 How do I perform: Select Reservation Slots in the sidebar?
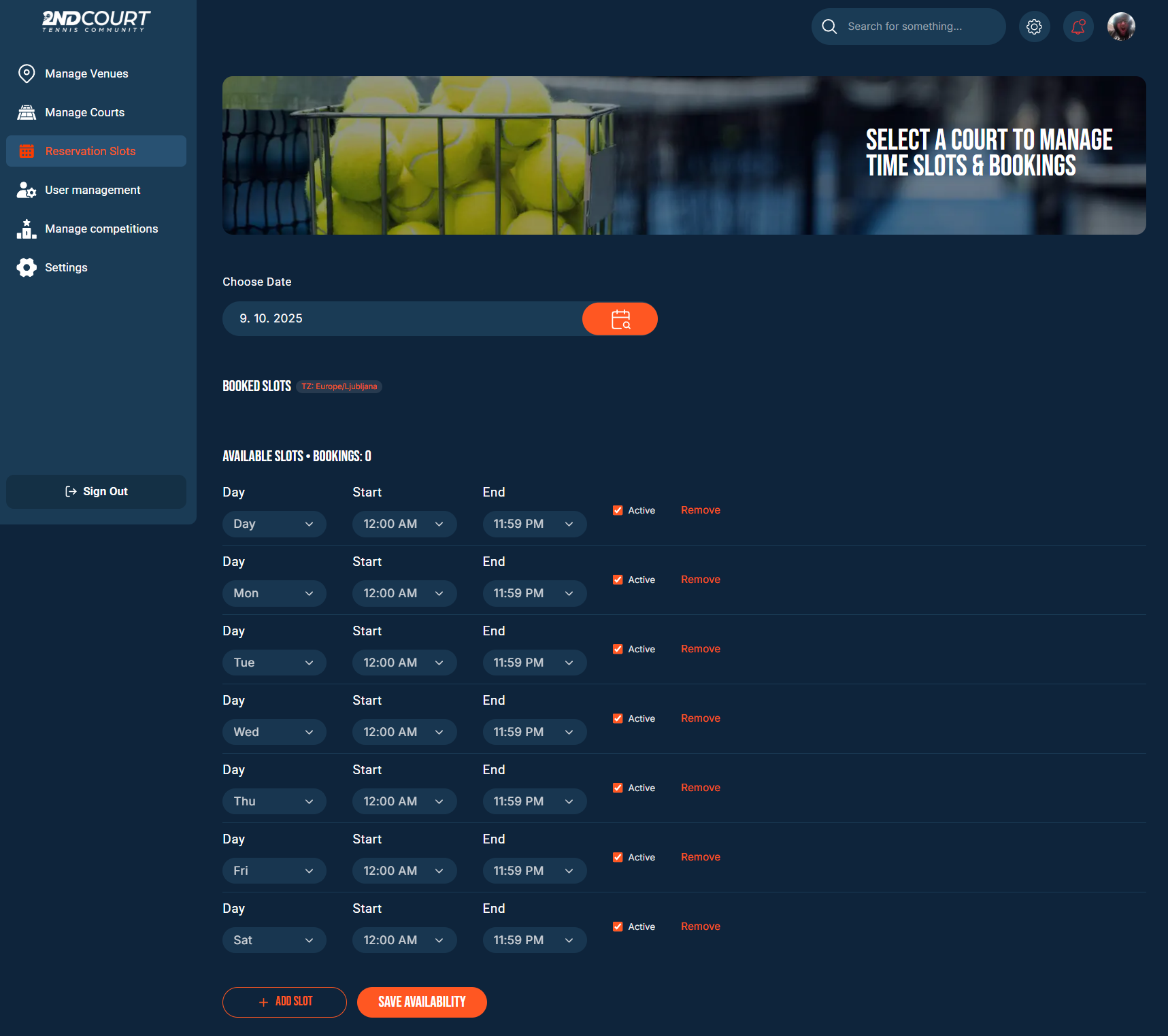click(90, 151)
